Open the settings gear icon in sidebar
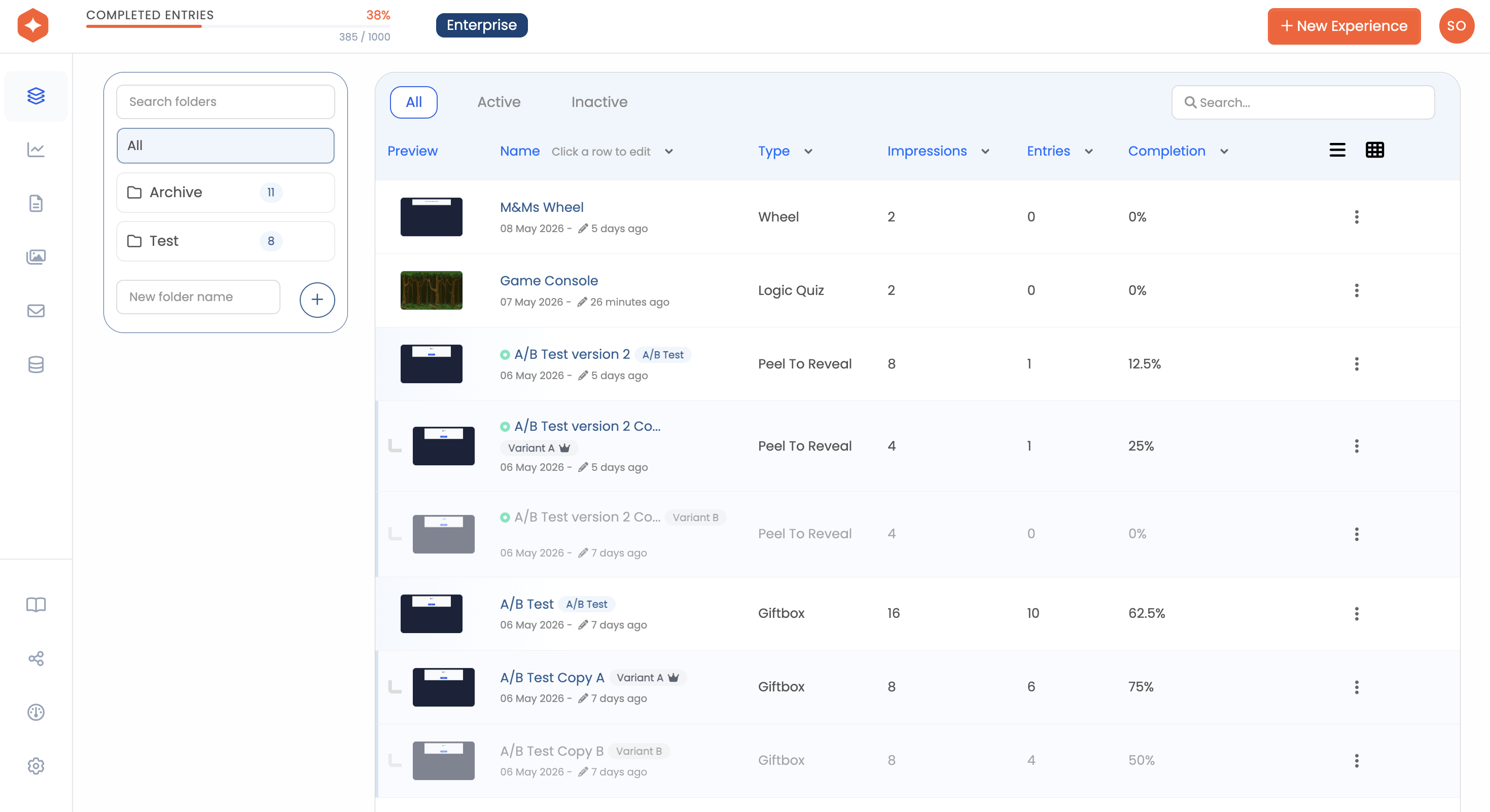The image size is (1490, 812). [x=36, y=766]
